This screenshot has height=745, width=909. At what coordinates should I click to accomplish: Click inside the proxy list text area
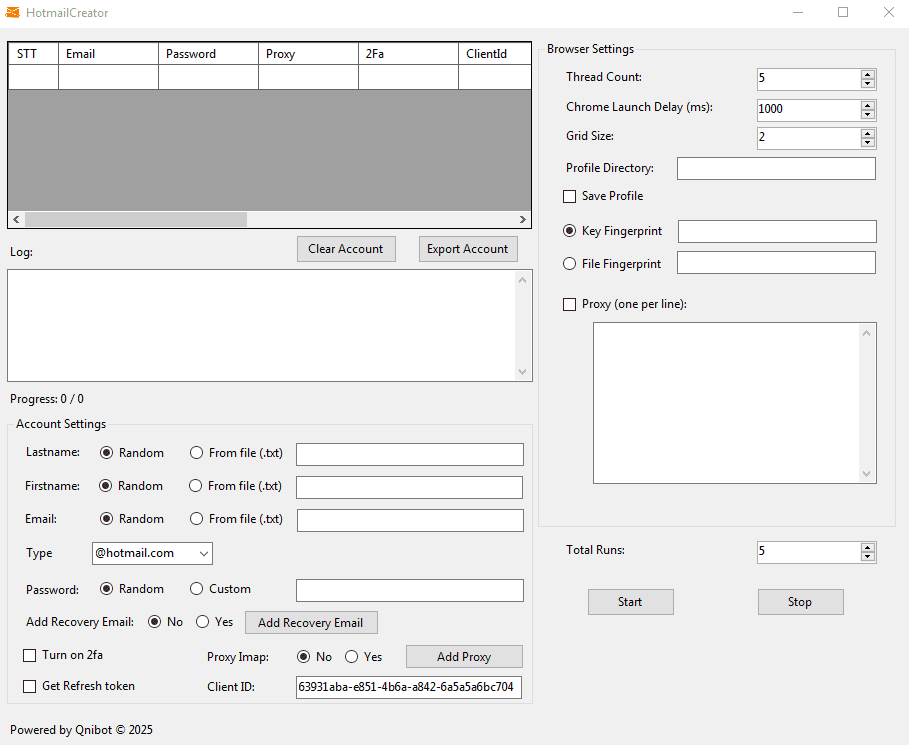726,403
